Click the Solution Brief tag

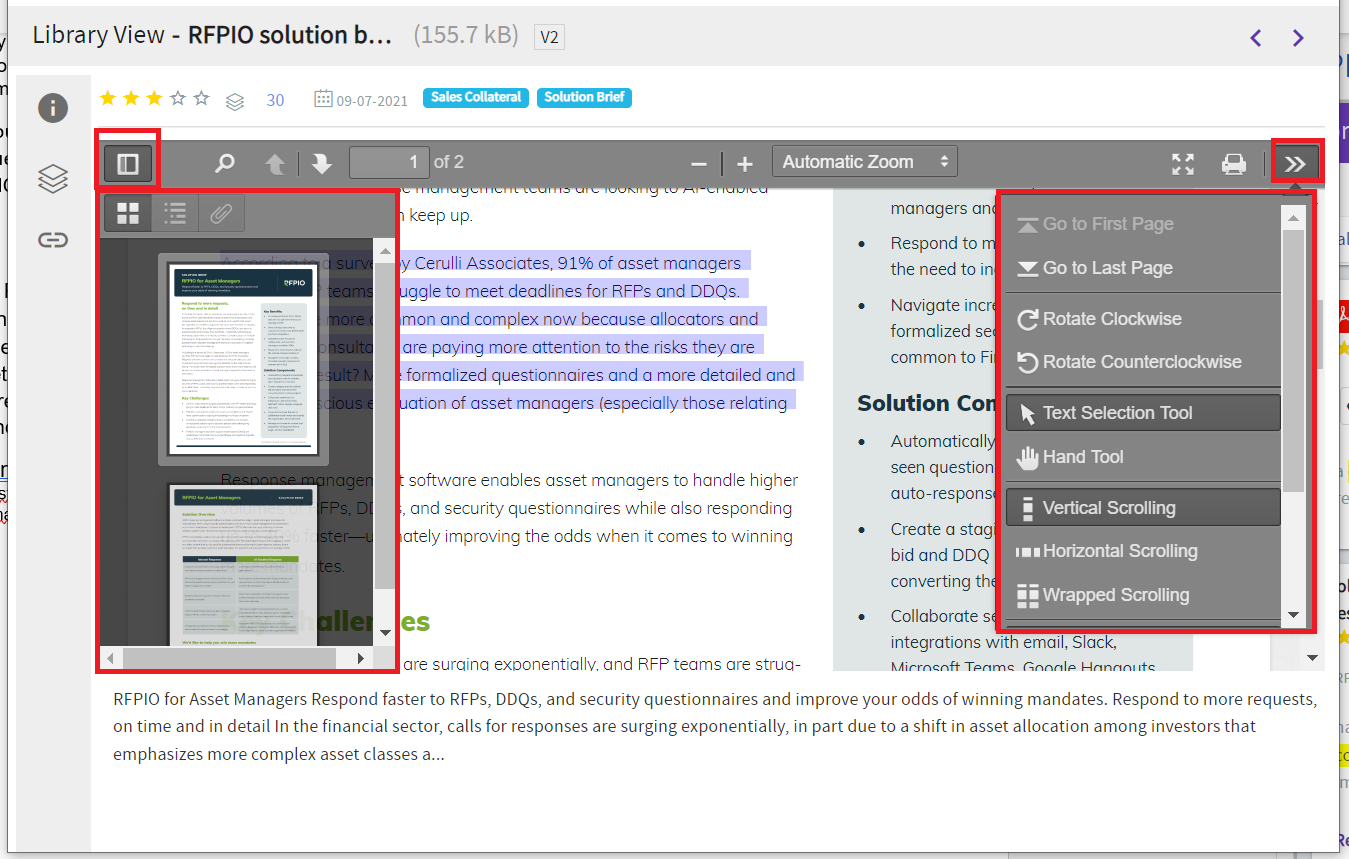pos(585,98)
